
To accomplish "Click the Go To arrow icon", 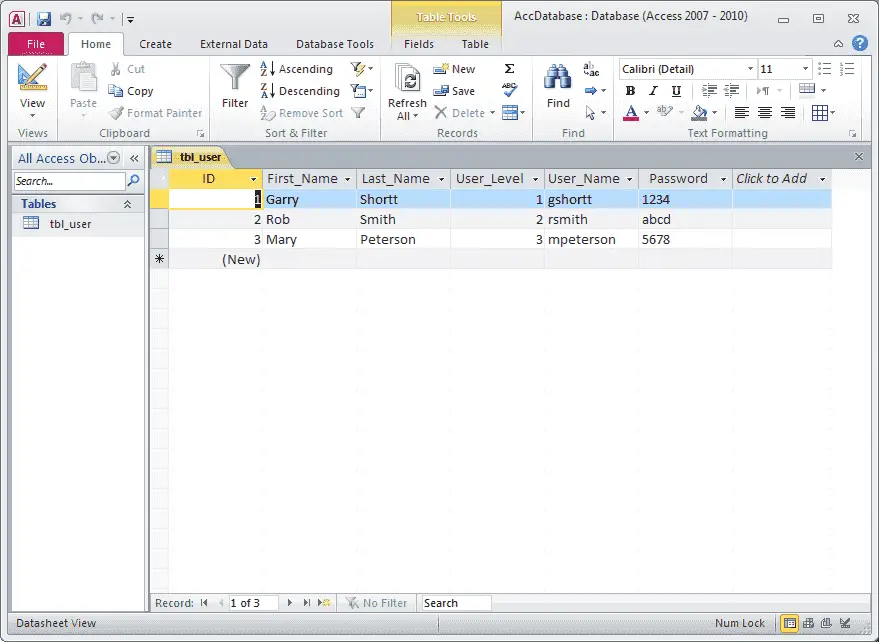I will pyautogui.click(x=590, y=90).
